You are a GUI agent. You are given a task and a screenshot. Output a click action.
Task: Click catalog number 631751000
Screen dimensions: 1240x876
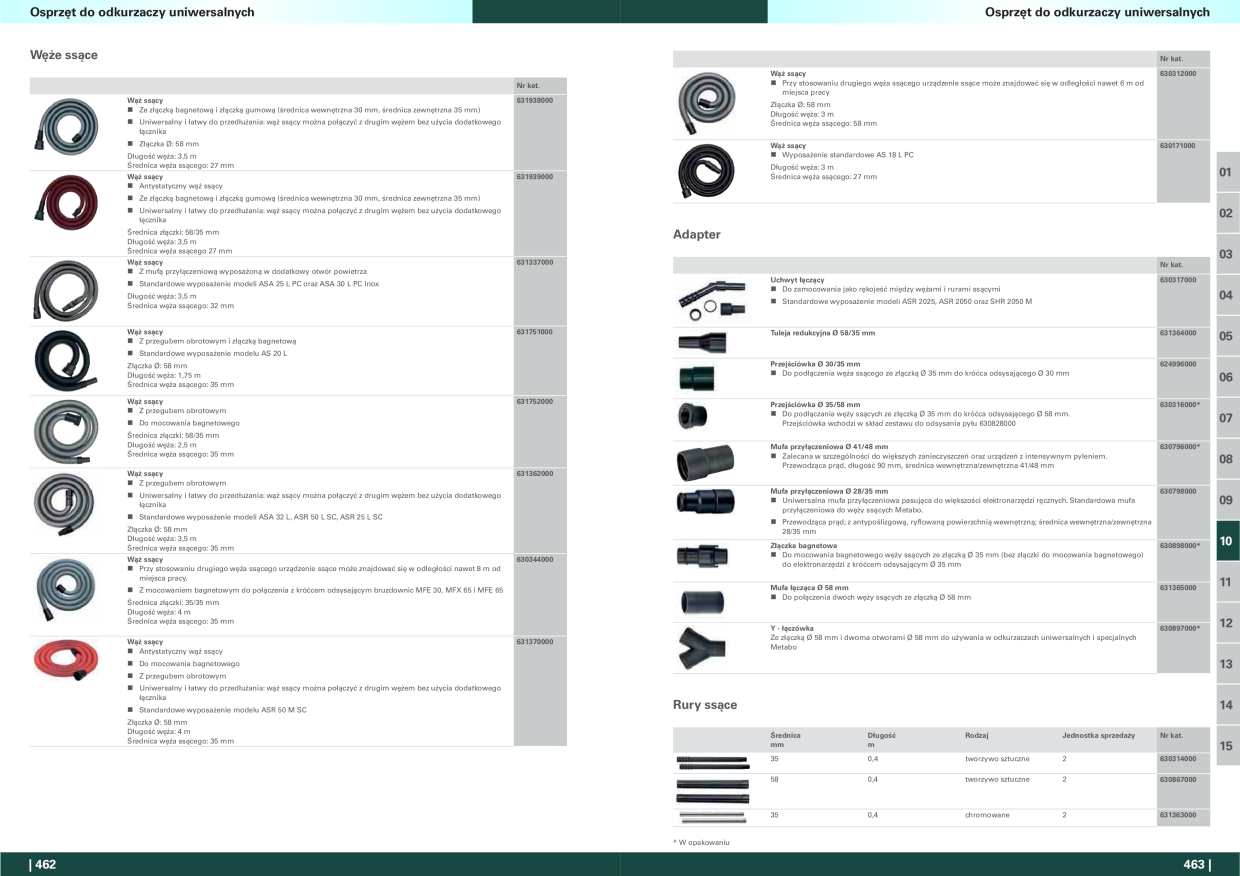pyautogui.click(x=535, y=331)
